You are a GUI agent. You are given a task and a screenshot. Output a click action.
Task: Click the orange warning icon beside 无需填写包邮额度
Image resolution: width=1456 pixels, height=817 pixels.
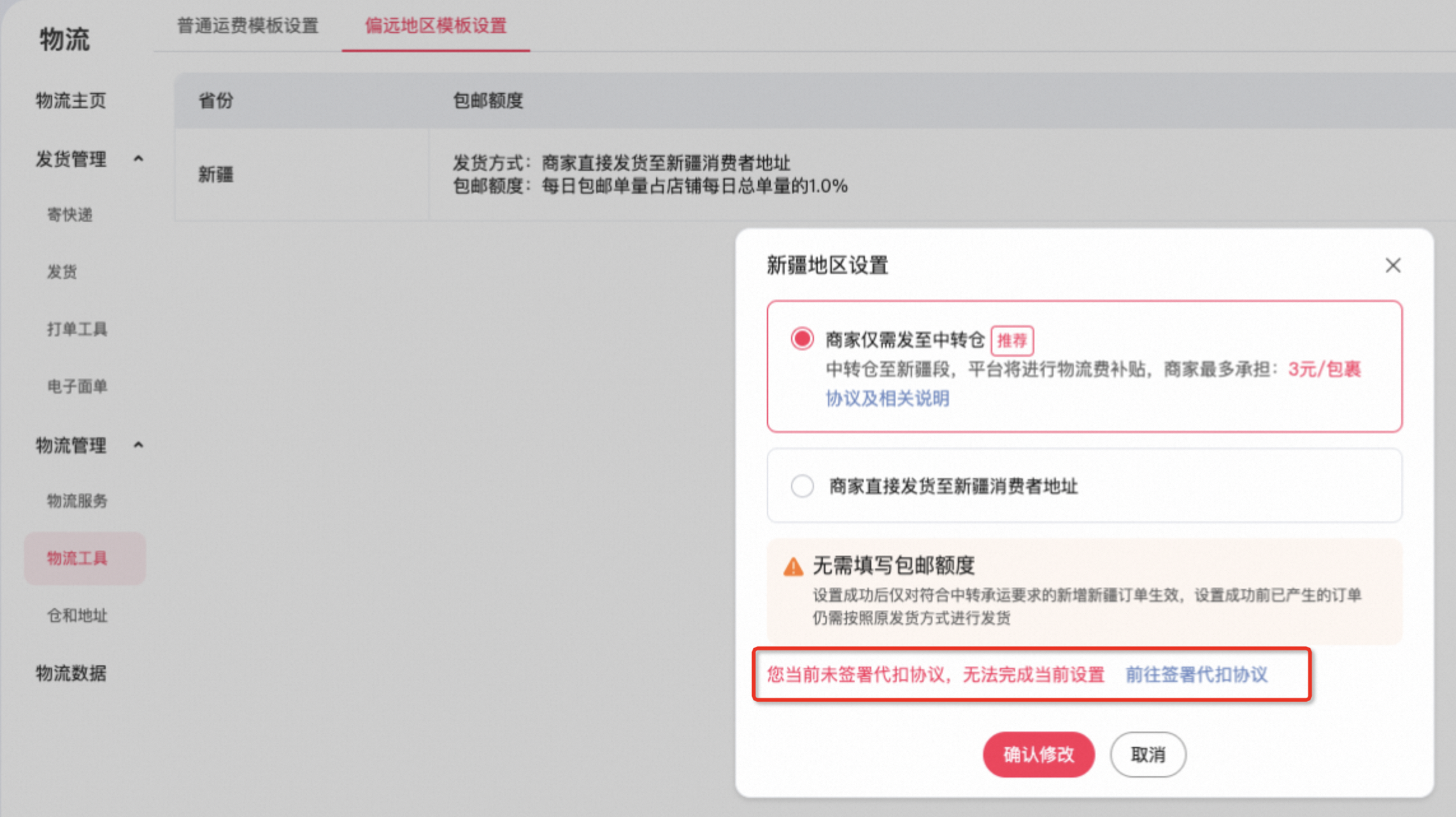pyautogui.click(x=793, y=566)
